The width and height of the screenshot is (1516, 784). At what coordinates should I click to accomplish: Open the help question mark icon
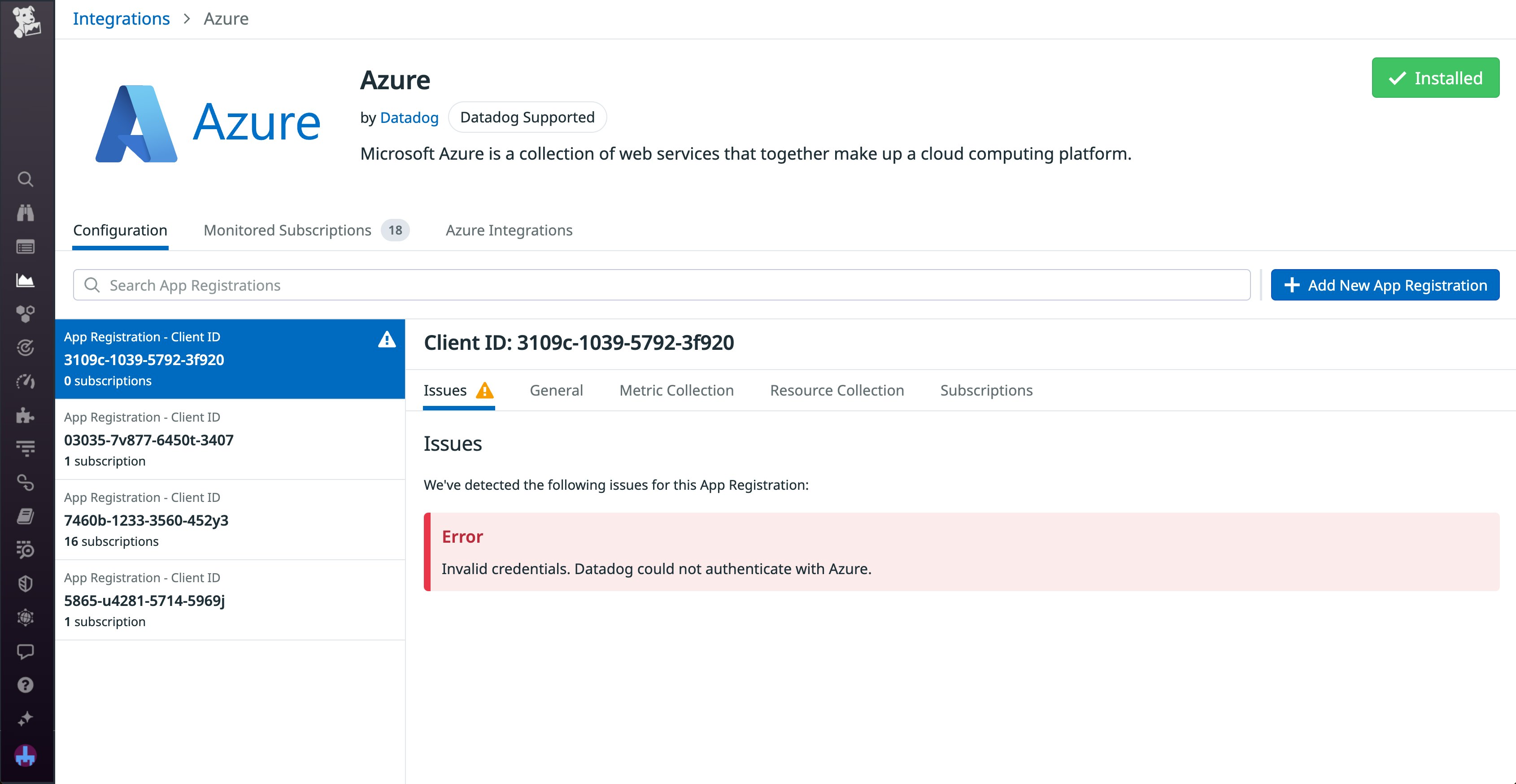tap(25, 685)
